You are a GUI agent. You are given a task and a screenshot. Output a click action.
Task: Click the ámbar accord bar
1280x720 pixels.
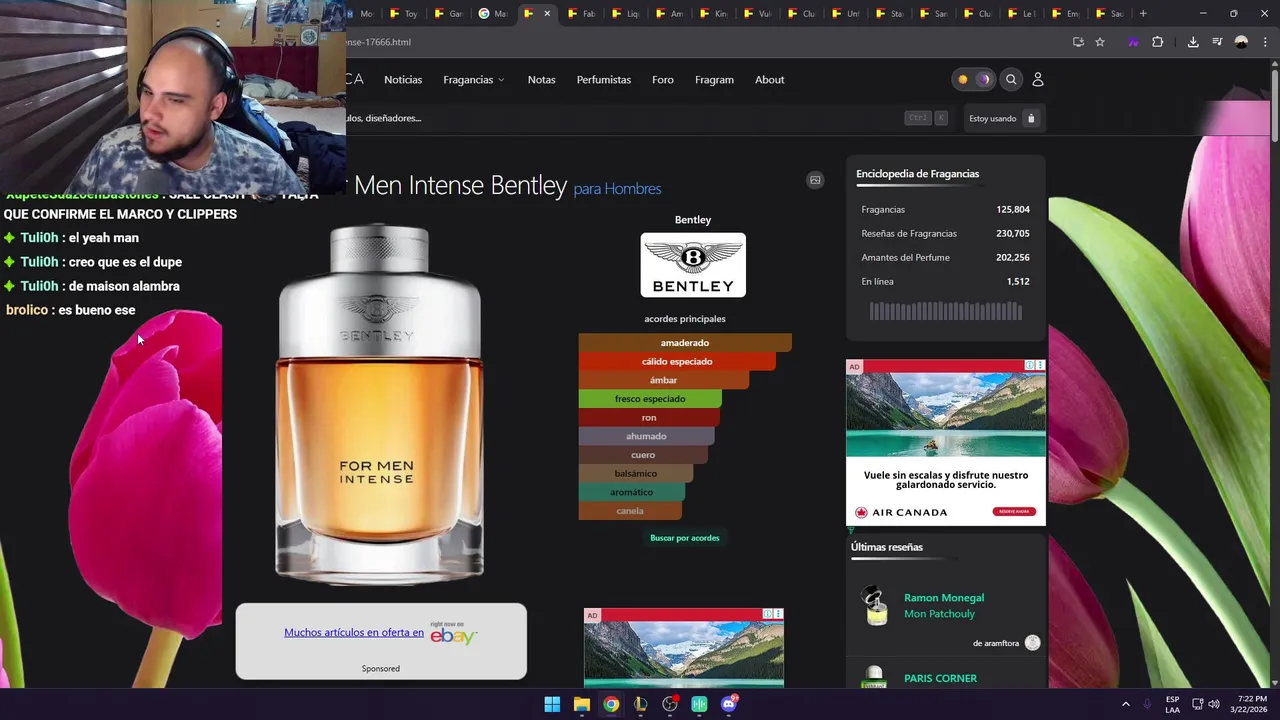(x=664, y=380)
